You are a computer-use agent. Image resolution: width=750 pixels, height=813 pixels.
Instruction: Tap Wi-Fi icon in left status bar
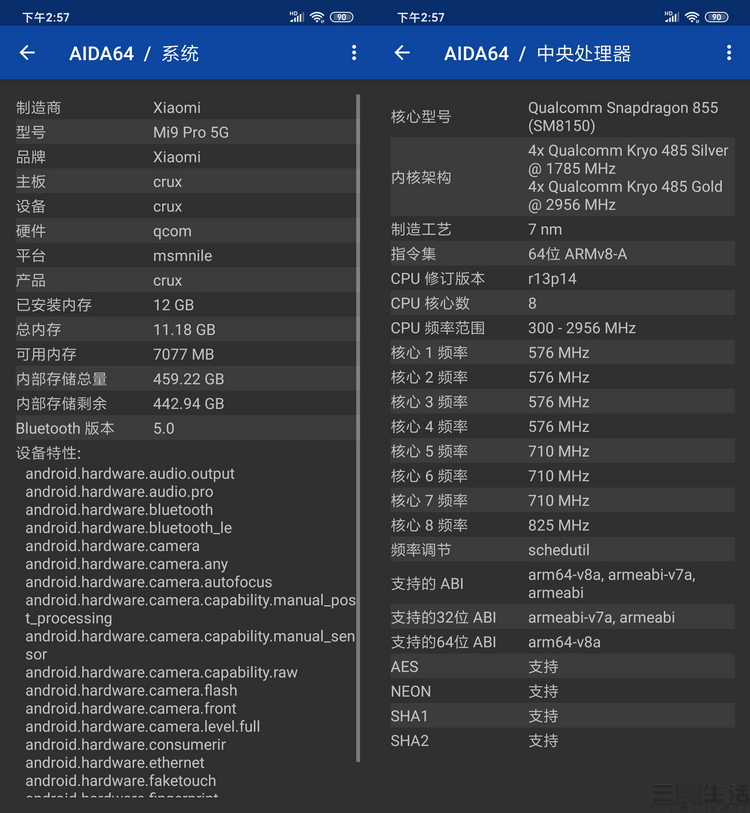coord(317,17)
